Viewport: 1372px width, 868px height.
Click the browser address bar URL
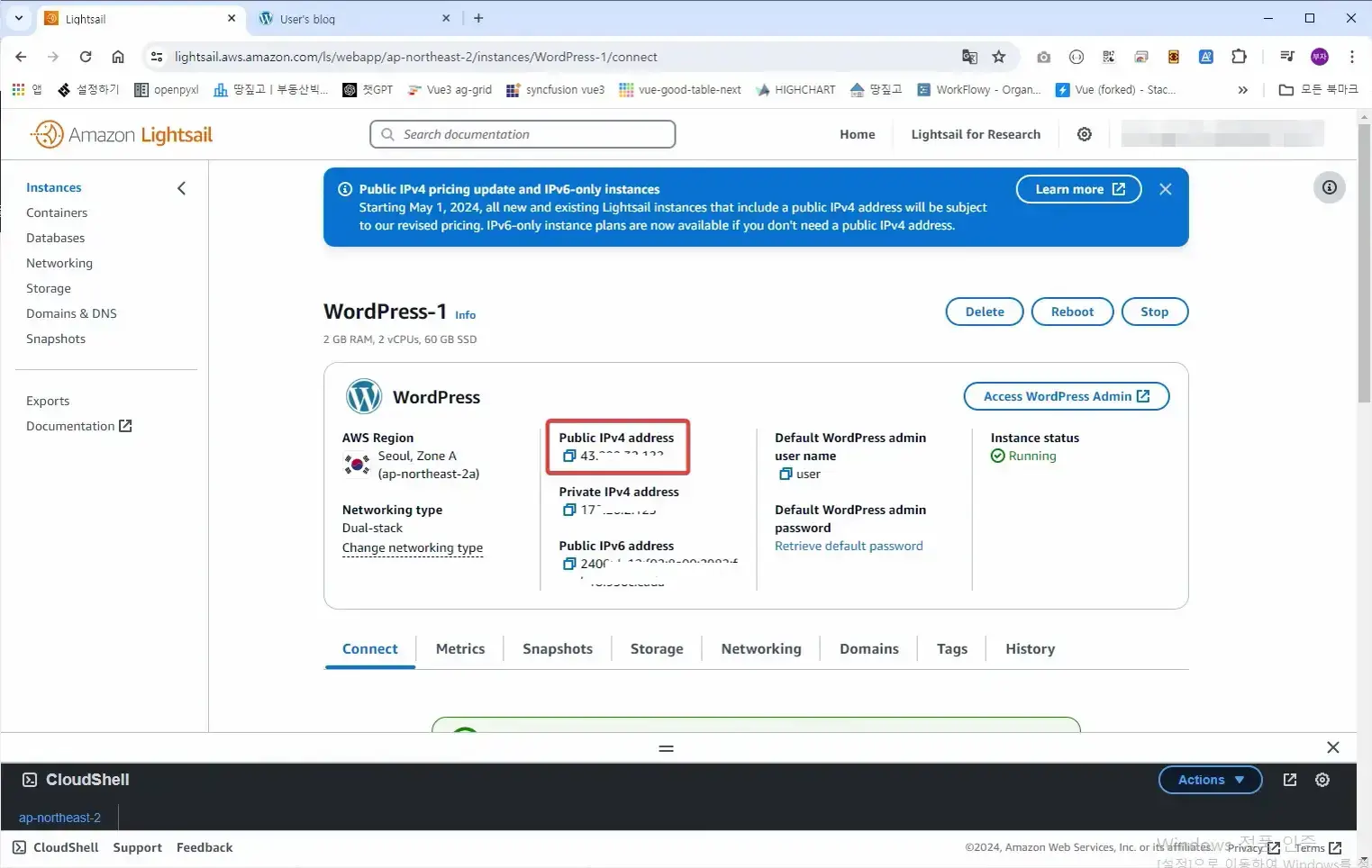coord(416,57)
